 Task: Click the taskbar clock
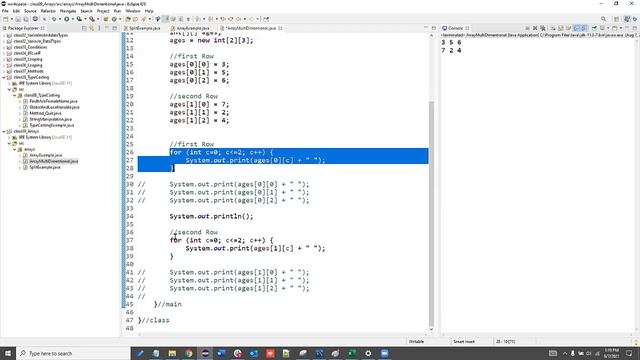[611, 353]
